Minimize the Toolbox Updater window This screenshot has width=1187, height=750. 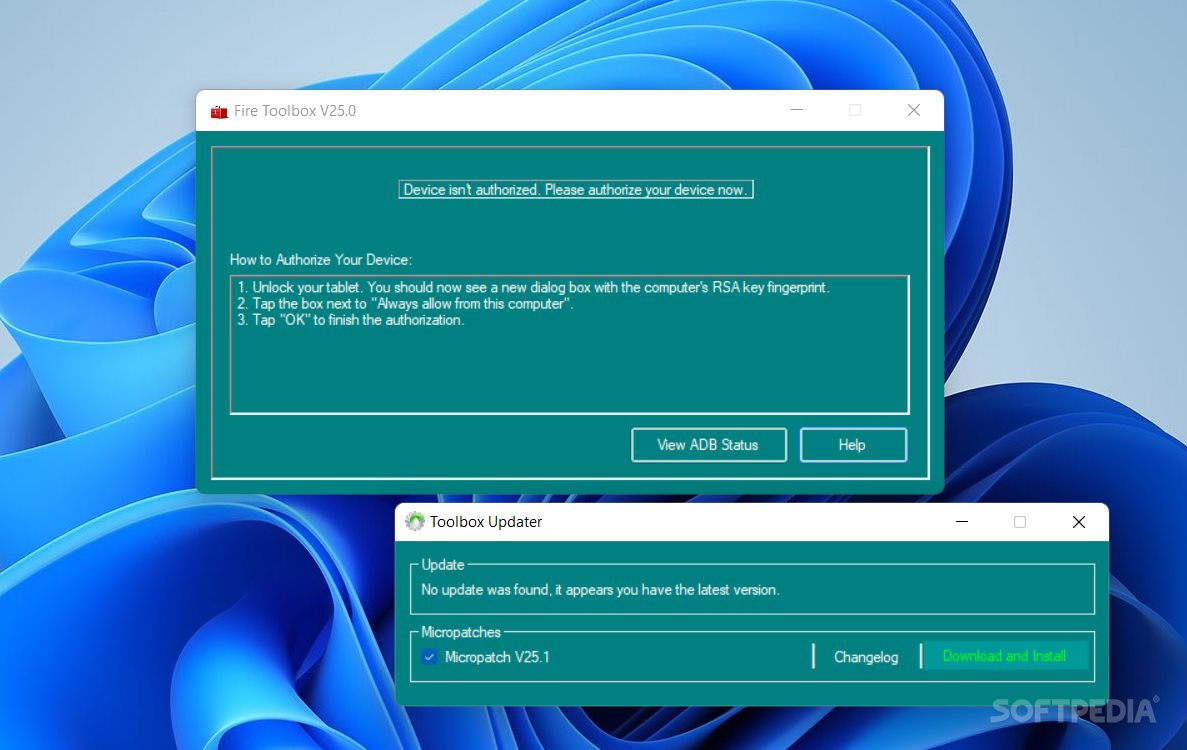[961, 521]
